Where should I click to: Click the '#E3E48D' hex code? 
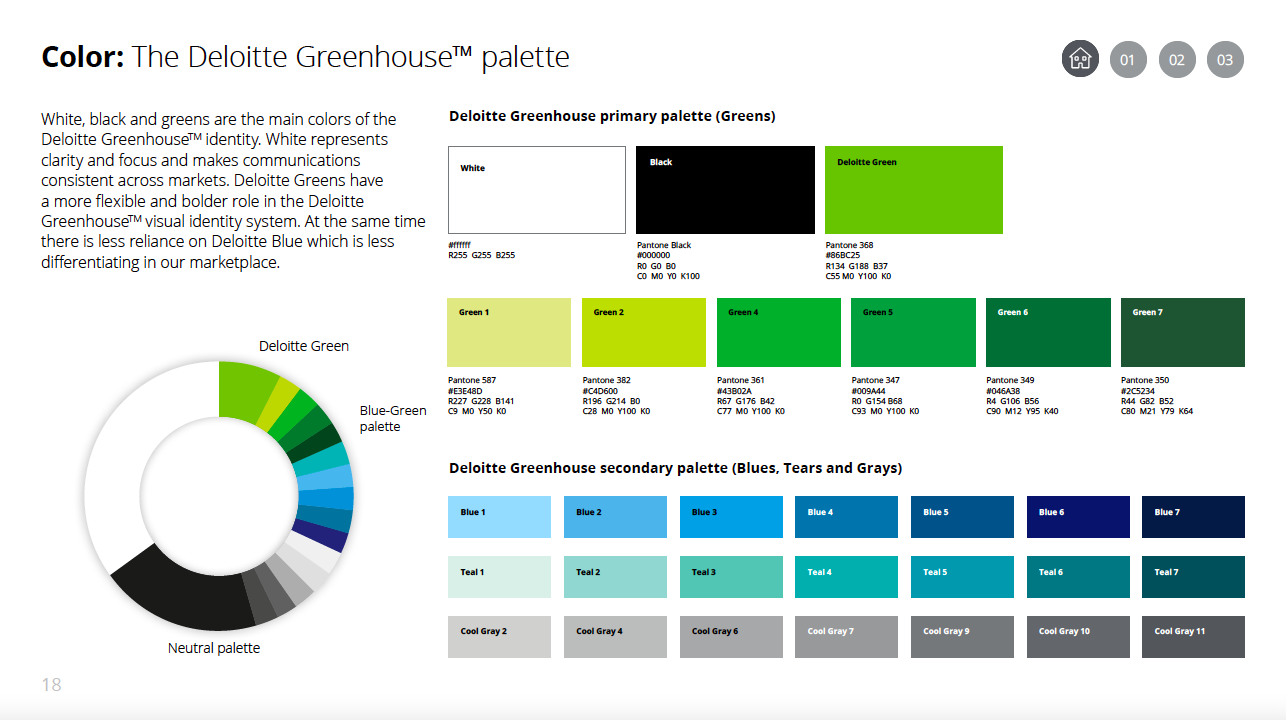pos(465,391)
